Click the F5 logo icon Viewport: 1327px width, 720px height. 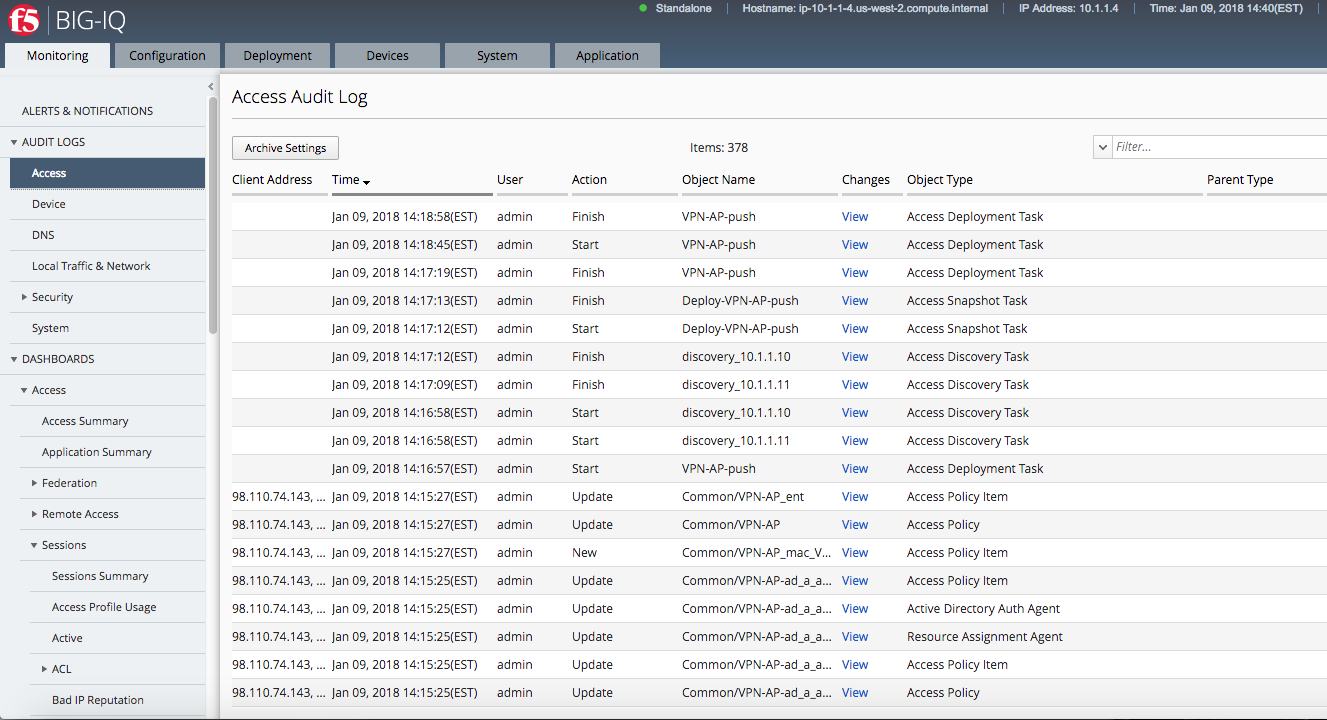click(23, 20)
